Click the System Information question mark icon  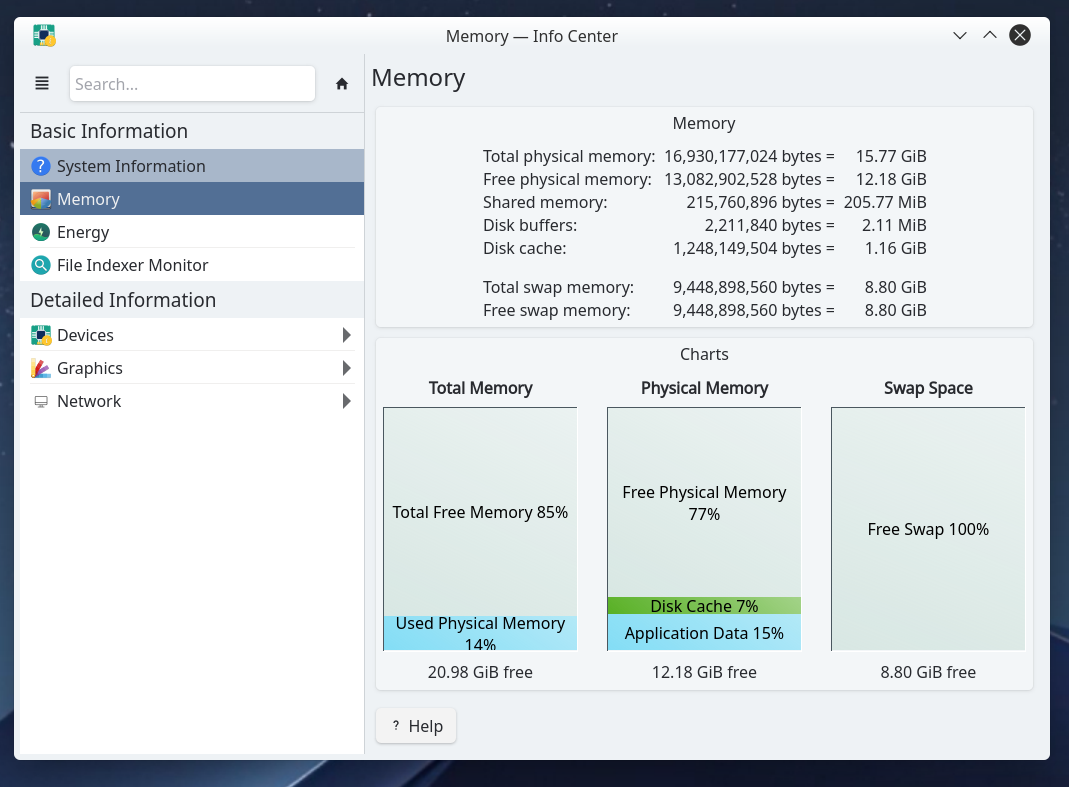40,167
